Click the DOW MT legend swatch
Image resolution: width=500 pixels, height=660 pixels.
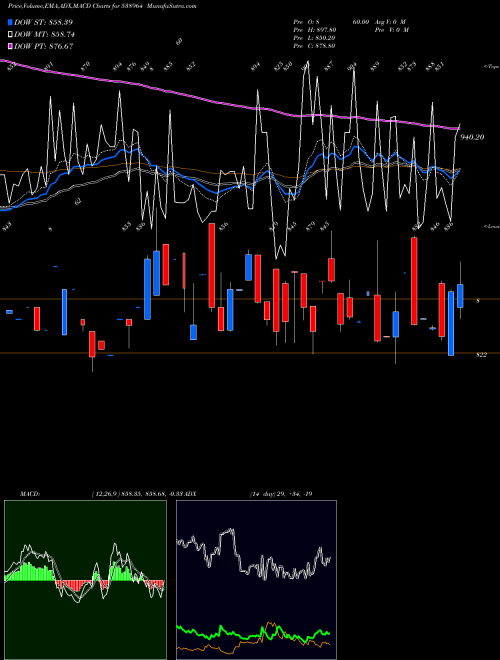(x=10, y=35)
